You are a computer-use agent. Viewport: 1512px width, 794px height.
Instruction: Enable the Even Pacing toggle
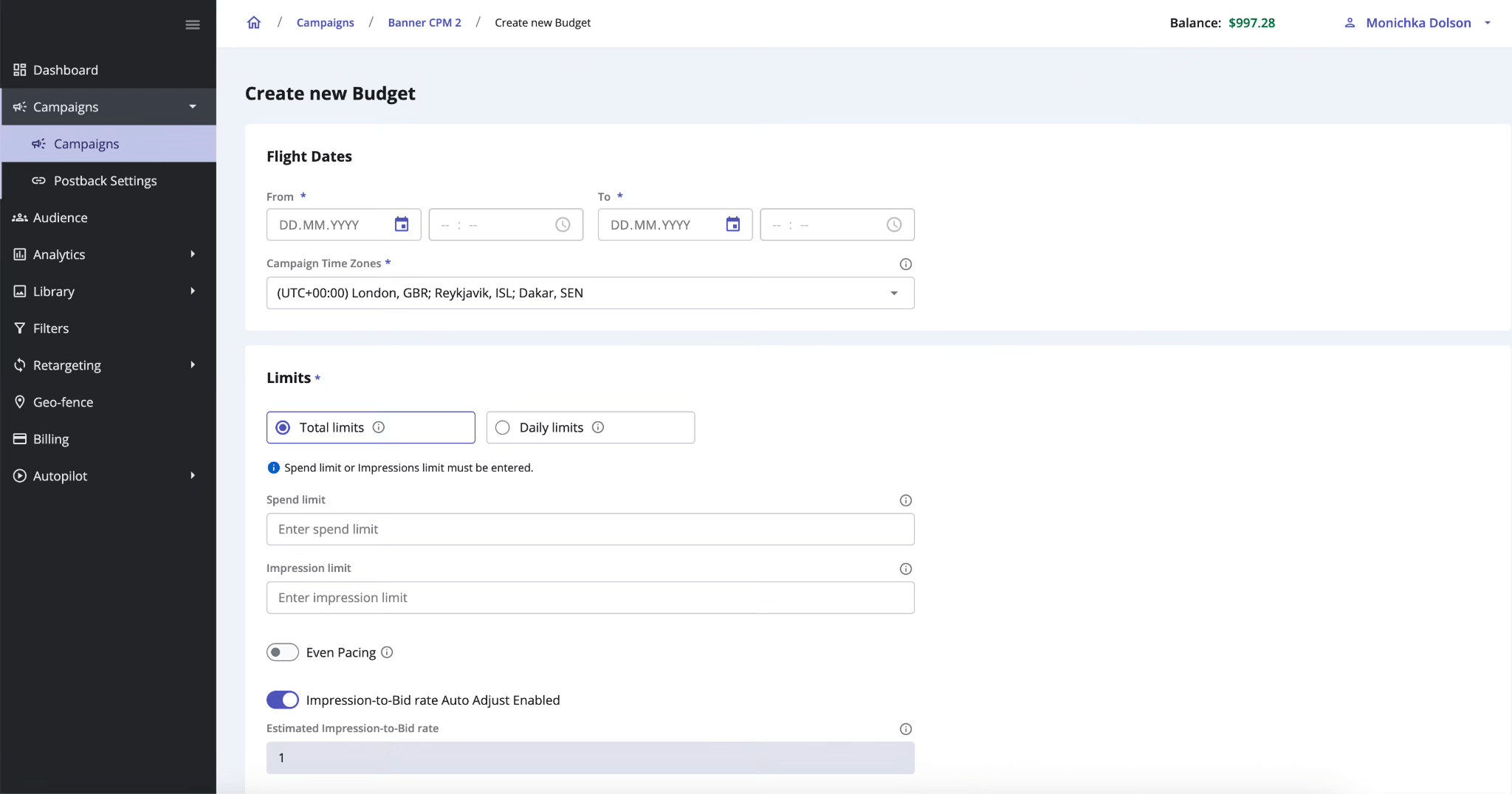coord(283,652)
